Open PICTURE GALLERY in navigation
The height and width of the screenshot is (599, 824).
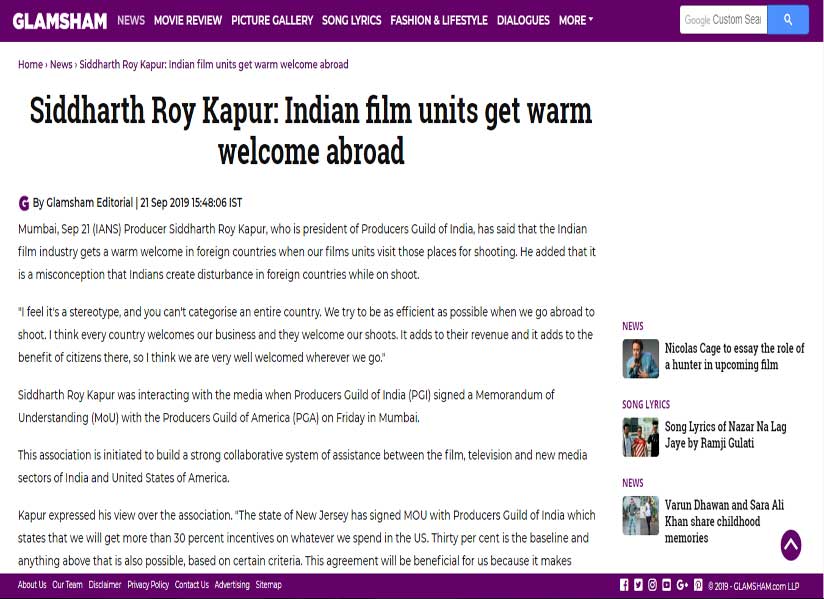(272, 20)
